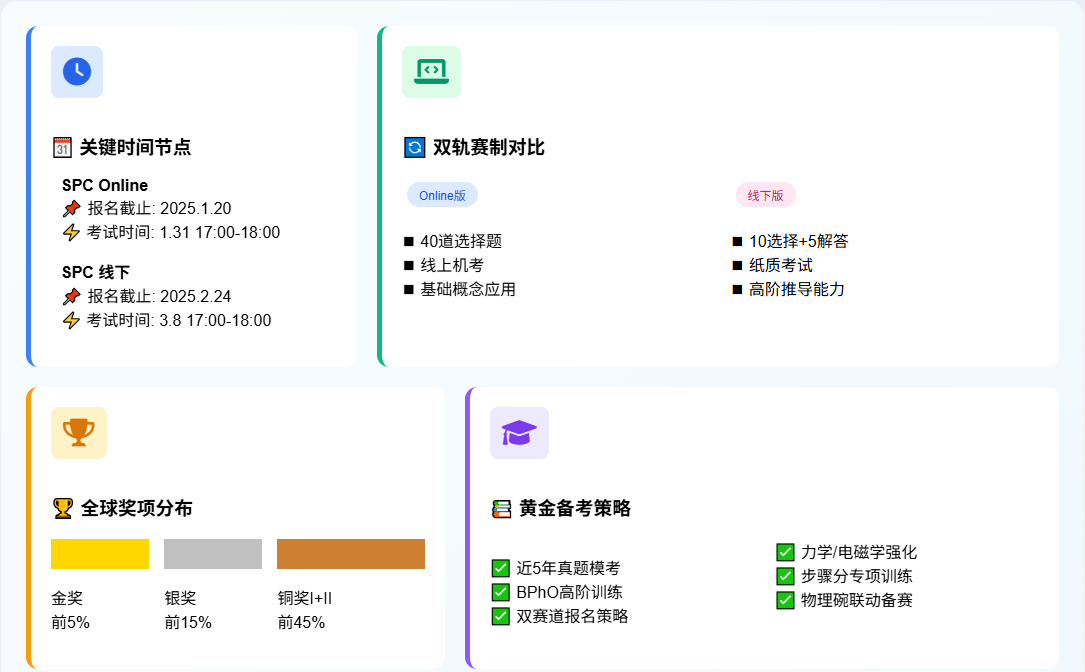This screenshot has width=1085, height=672.
Task: Click the SPC Online subheading
Action: 105,185
